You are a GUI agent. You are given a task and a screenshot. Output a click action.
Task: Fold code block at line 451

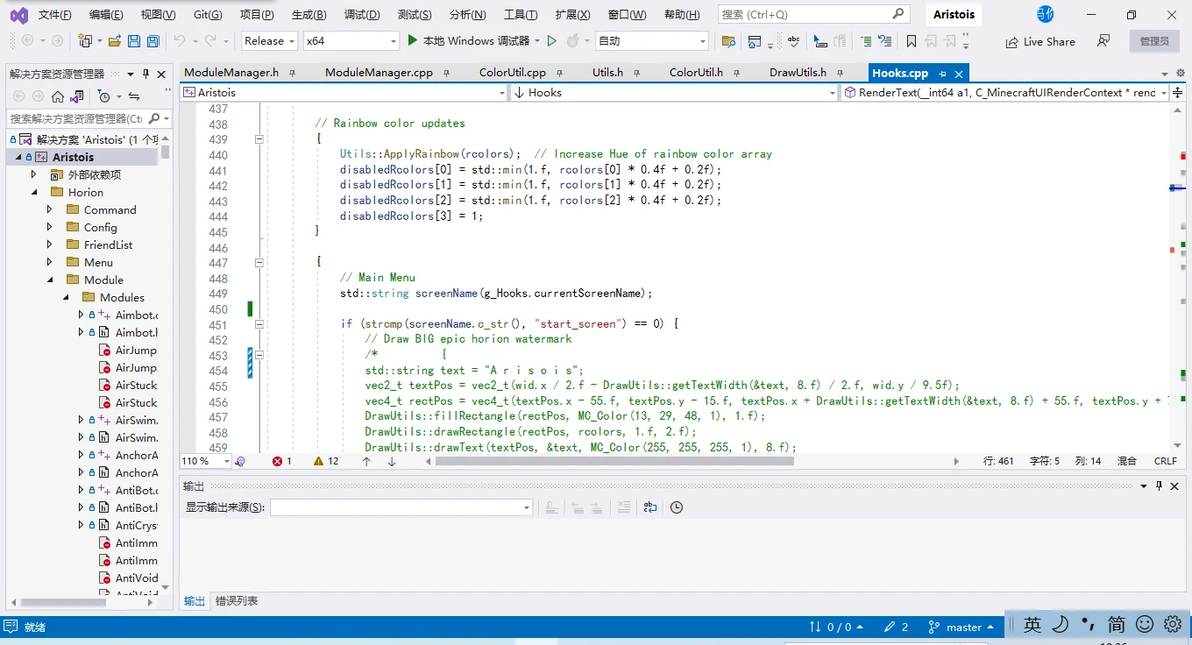[259, 324]
